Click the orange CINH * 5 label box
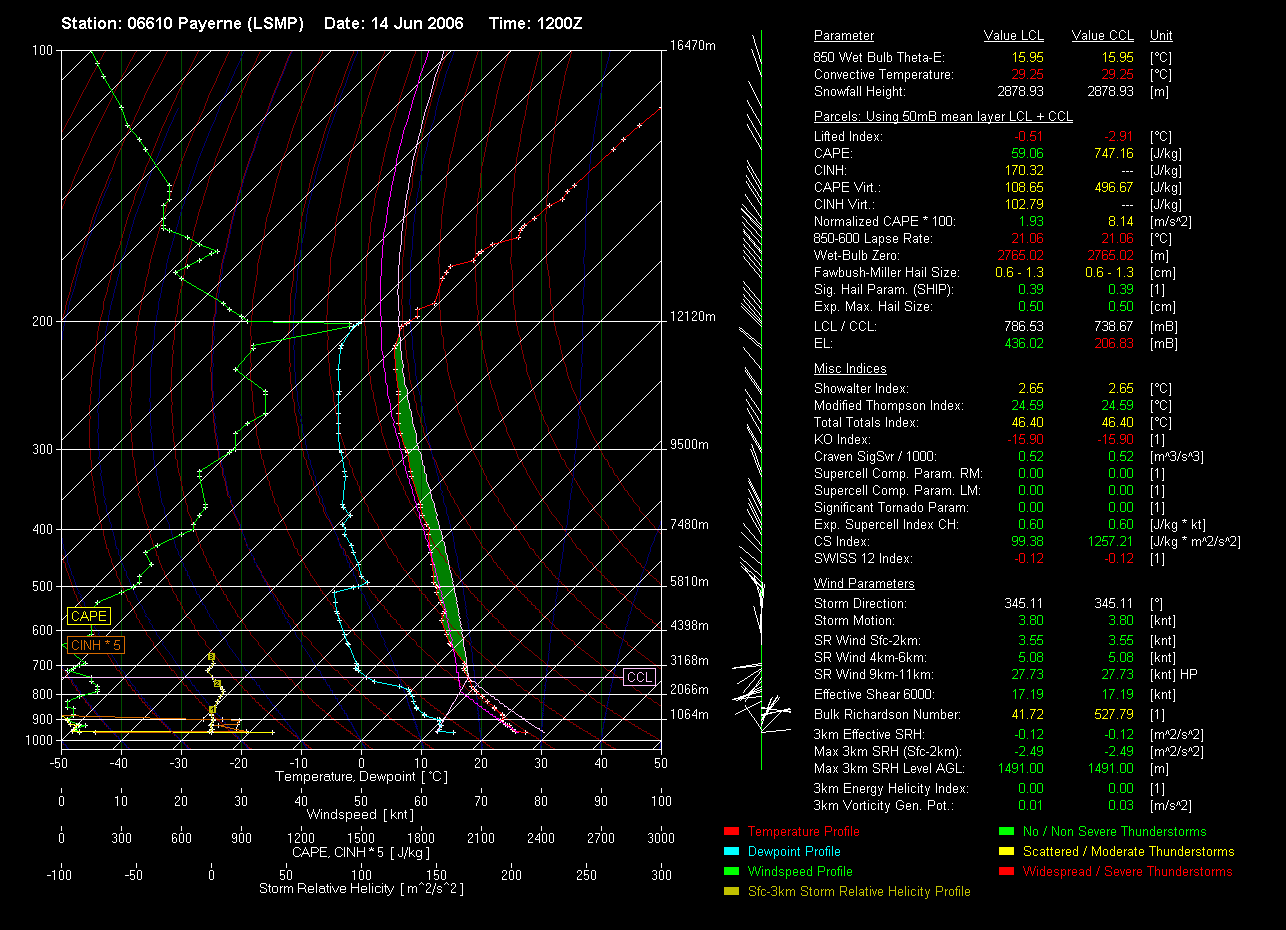 click(x=95, y=646)
